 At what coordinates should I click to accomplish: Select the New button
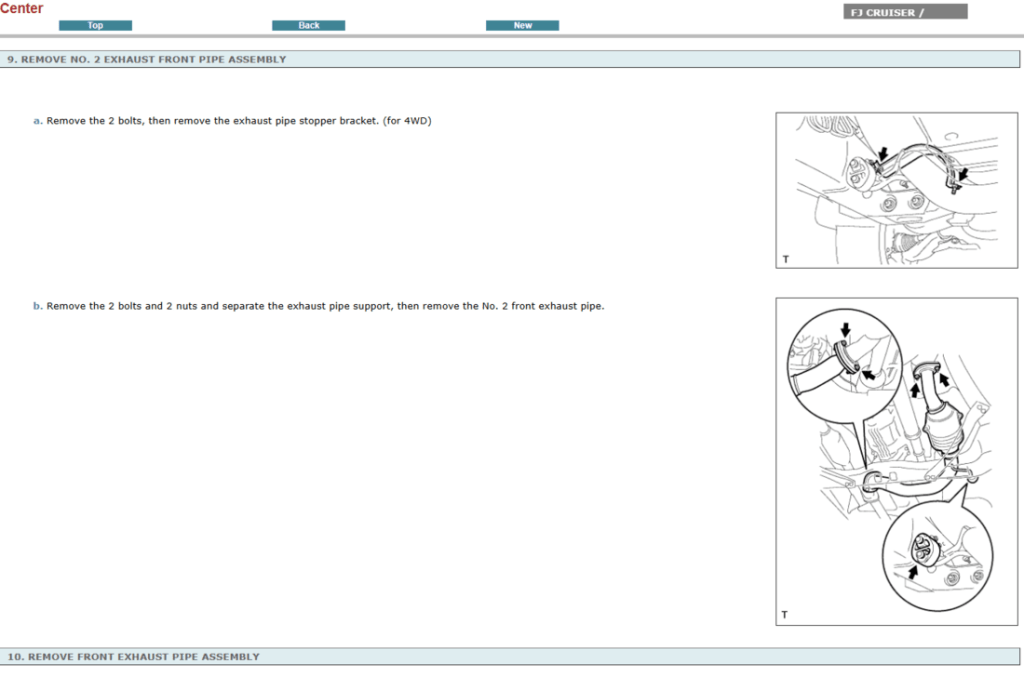522,25
